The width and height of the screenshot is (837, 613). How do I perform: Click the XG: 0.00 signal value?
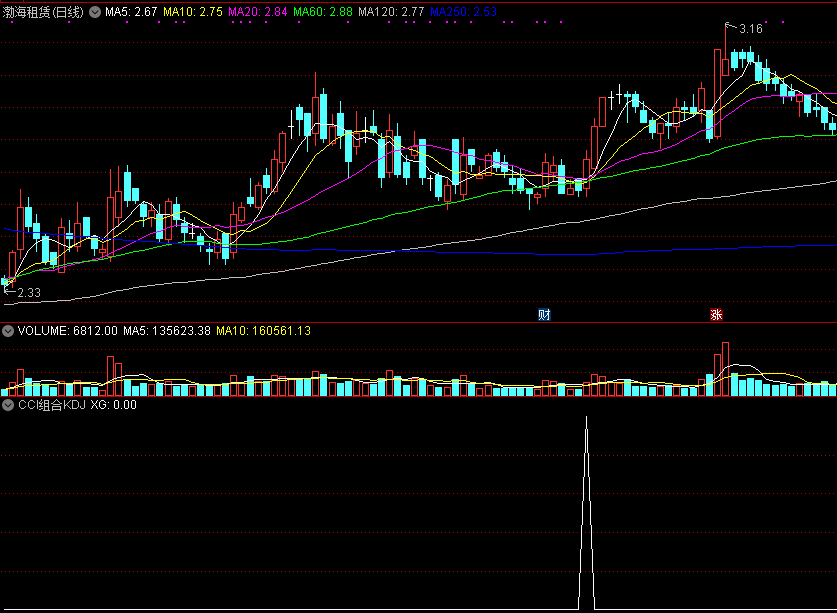coord(113,405)
